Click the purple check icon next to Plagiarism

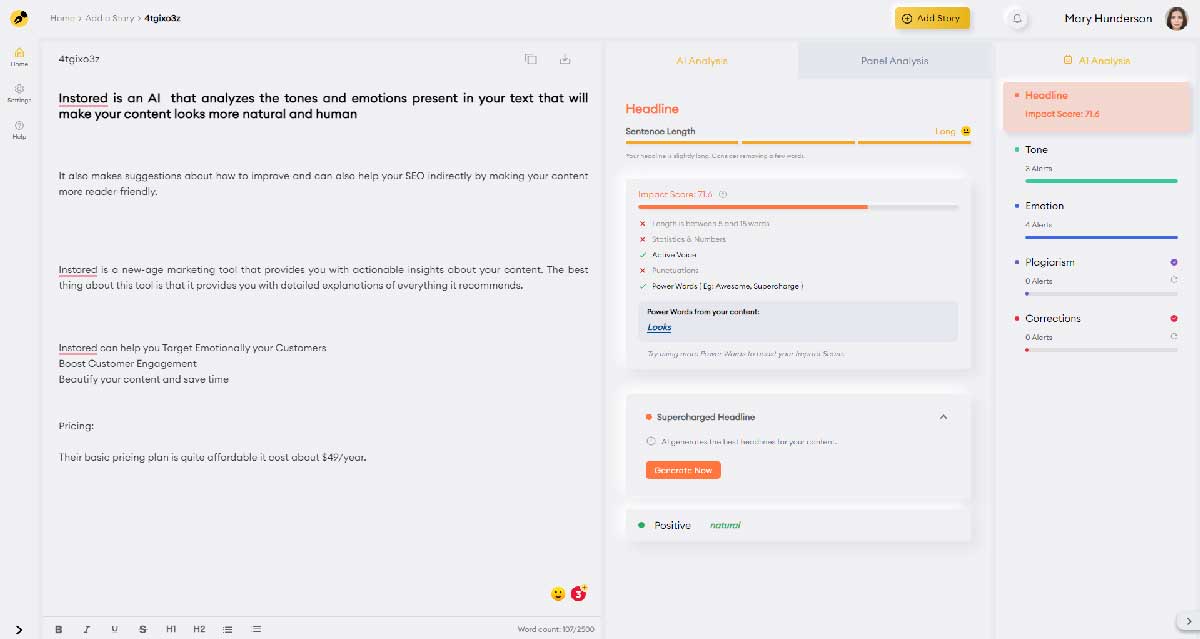(x=1173, y=262)
